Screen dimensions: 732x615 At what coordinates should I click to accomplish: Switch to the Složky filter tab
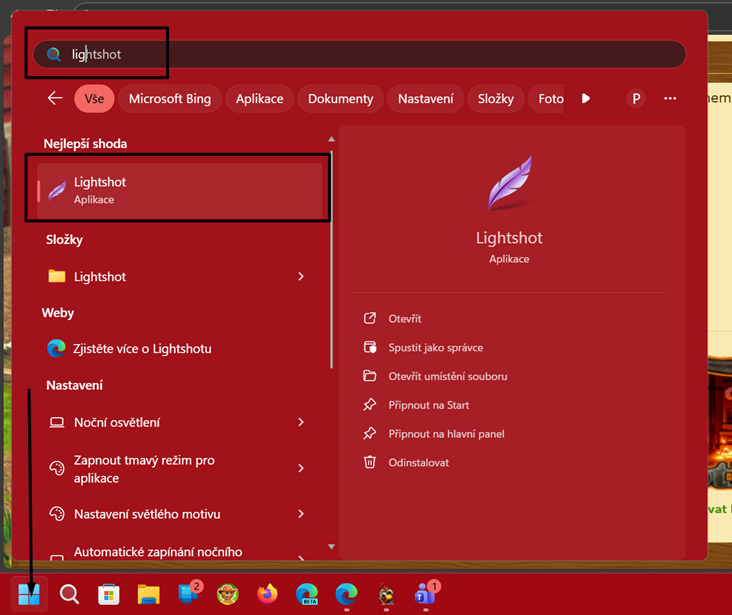tap(495, 99)
